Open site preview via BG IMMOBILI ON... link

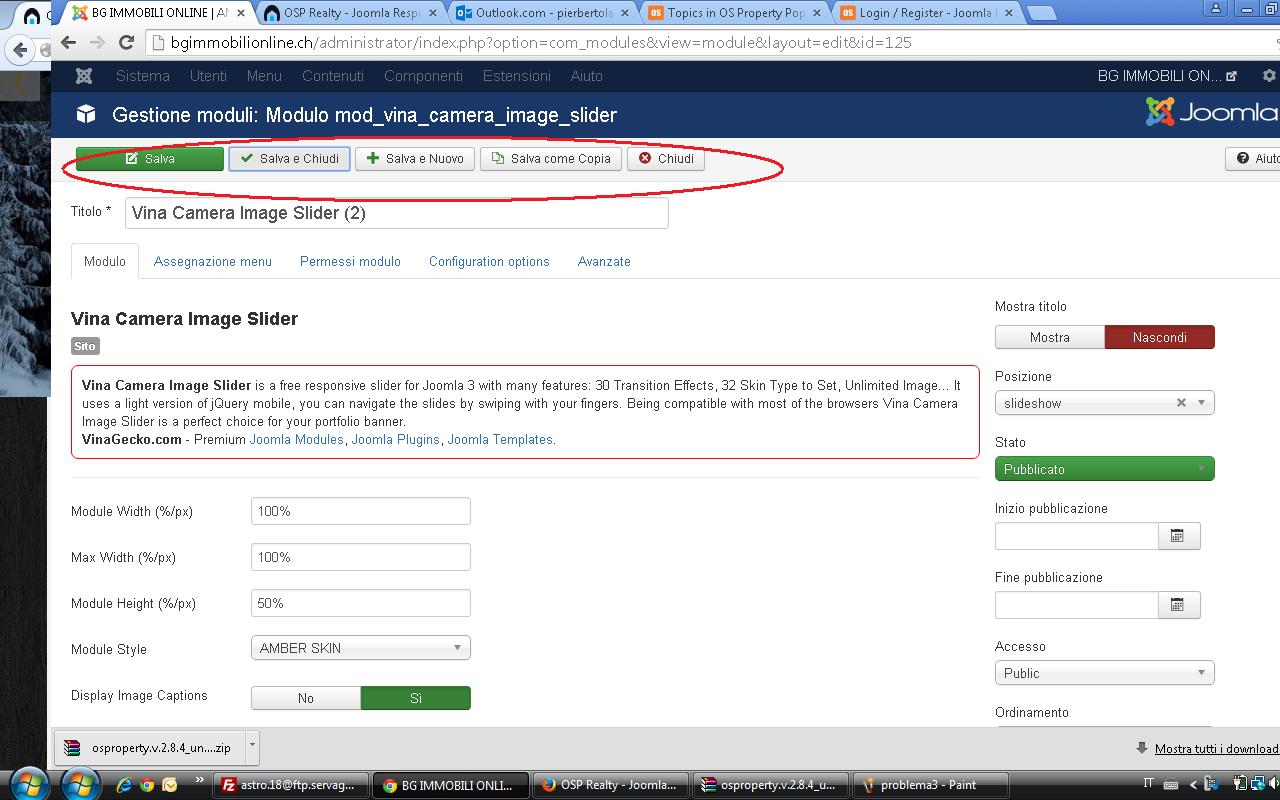point(1167,76)
